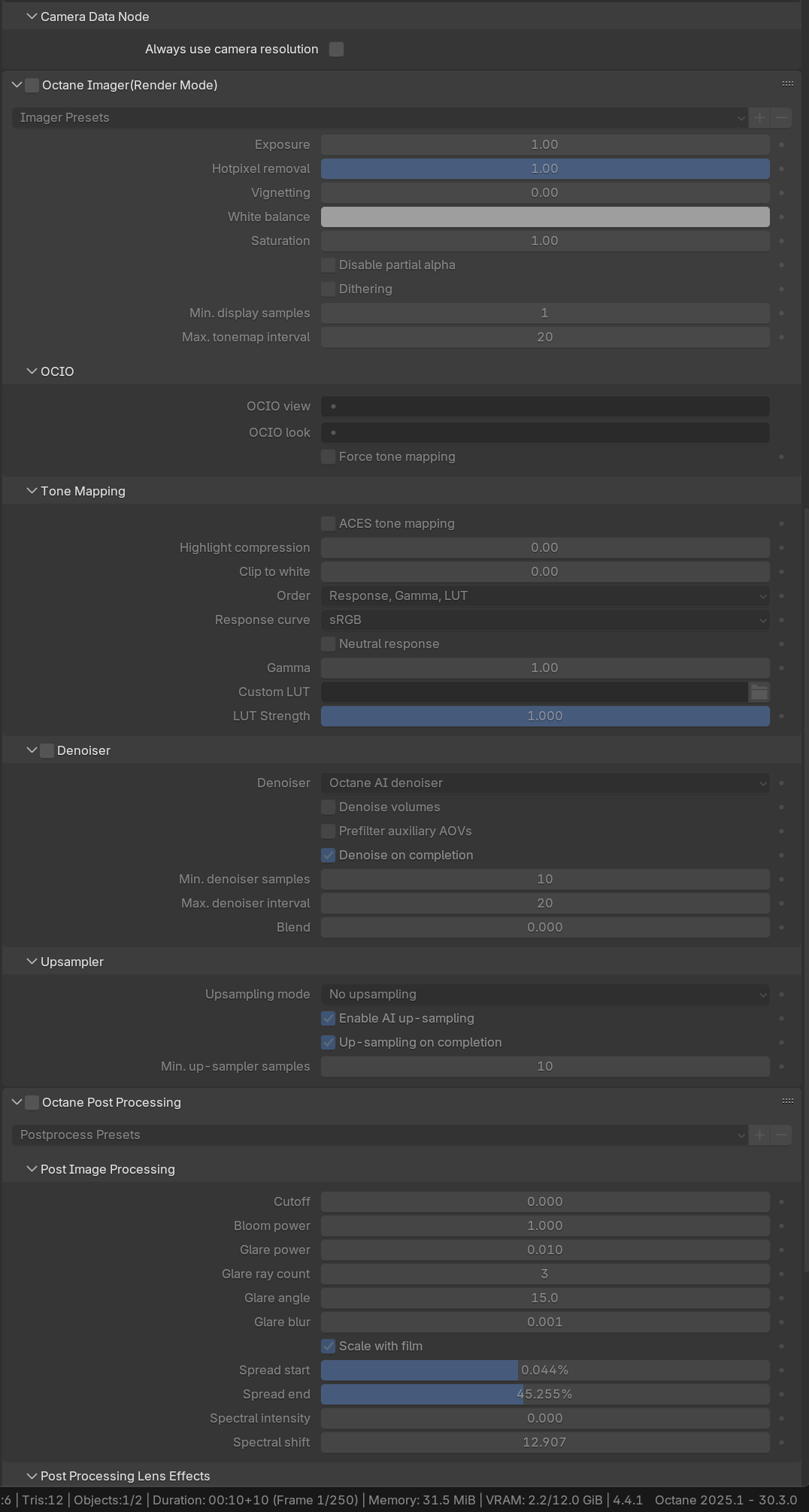Click the animate dot next to Glare angle
The image size is (809, 1512).
click(x=782, y=1298)
